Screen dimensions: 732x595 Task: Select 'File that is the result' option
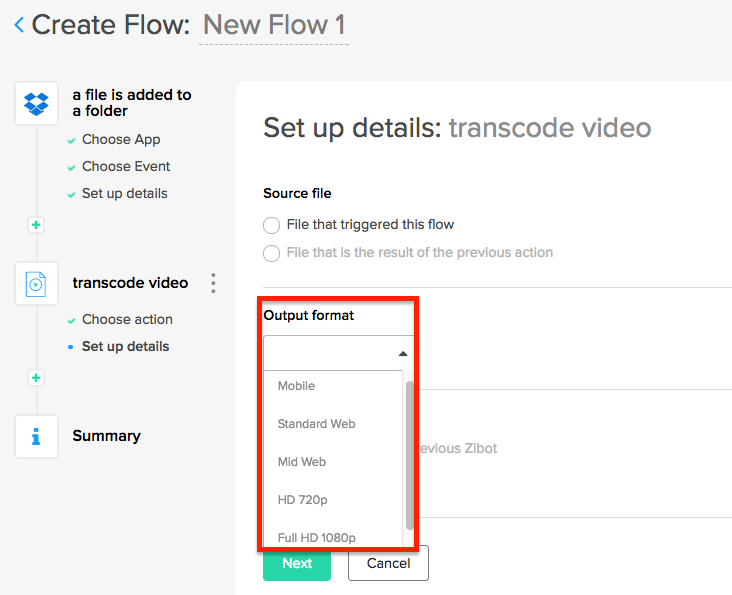[x=271, y=253]
